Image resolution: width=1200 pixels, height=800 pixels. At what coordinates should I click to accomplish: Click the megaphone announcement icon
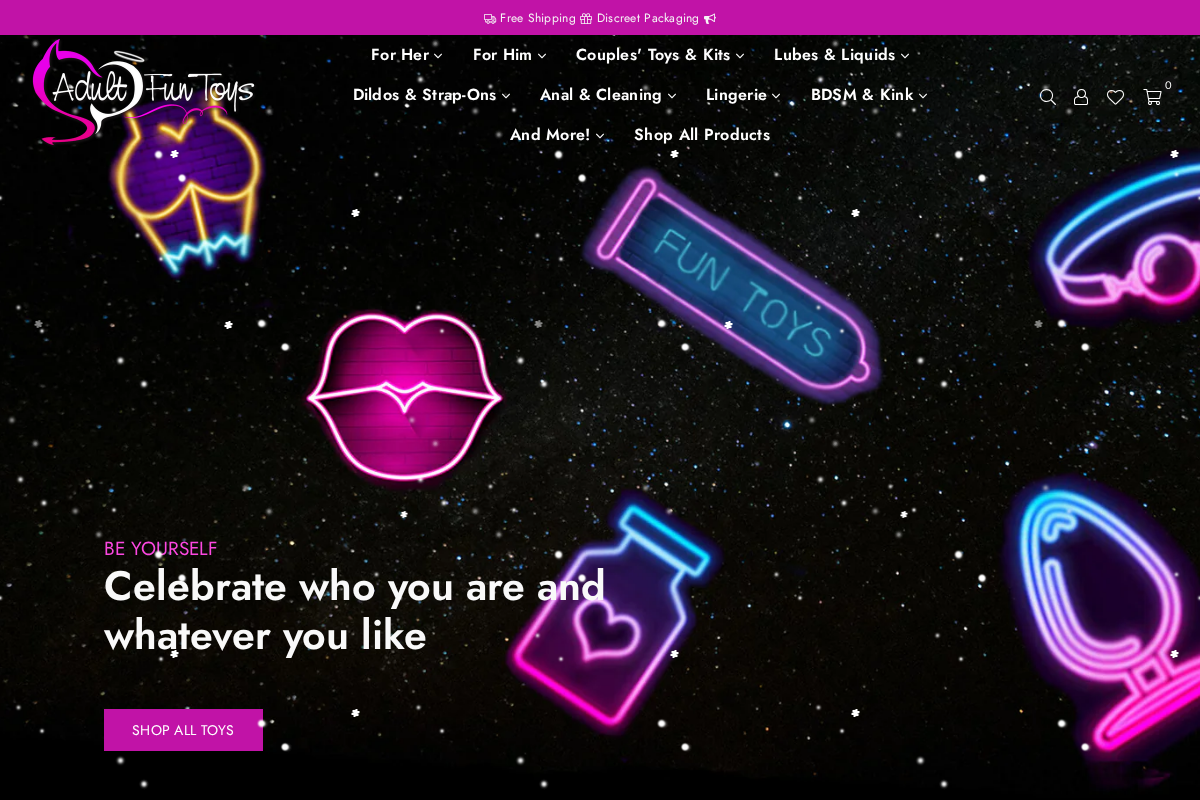709,17
